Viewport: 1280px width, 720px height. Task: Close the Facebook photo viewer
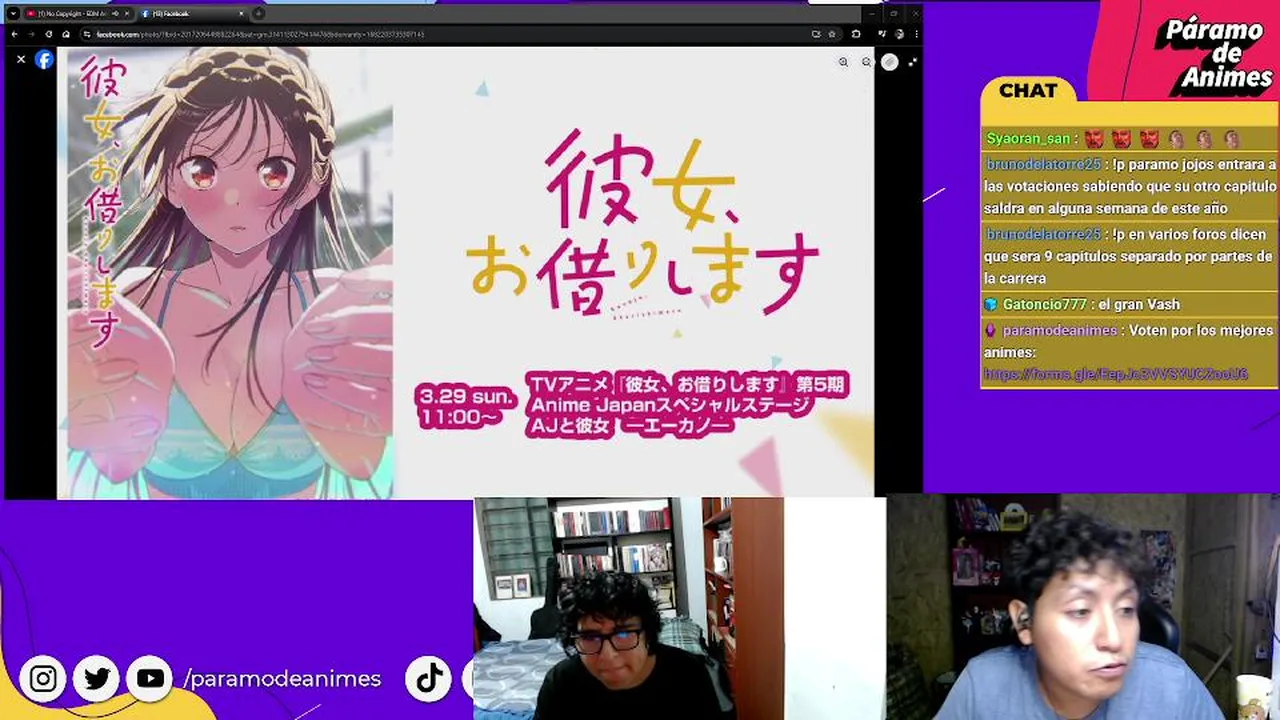(x=21, y=59)
